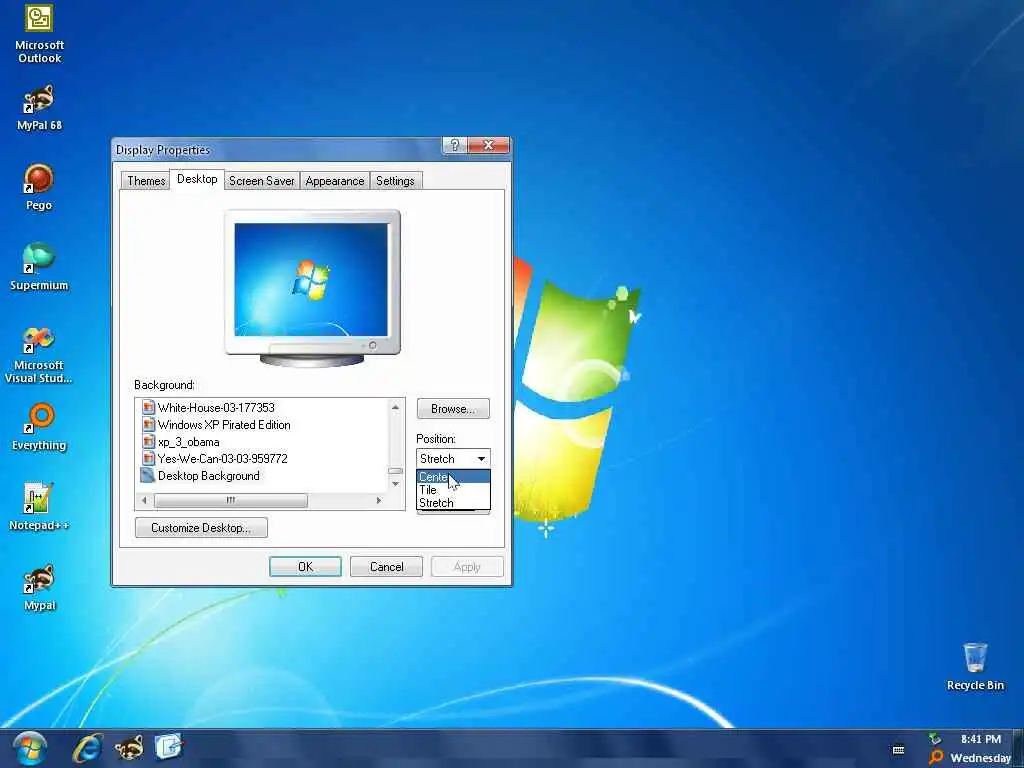
Task: Switch to the Settings tab
Action: [x=395, y=181]
